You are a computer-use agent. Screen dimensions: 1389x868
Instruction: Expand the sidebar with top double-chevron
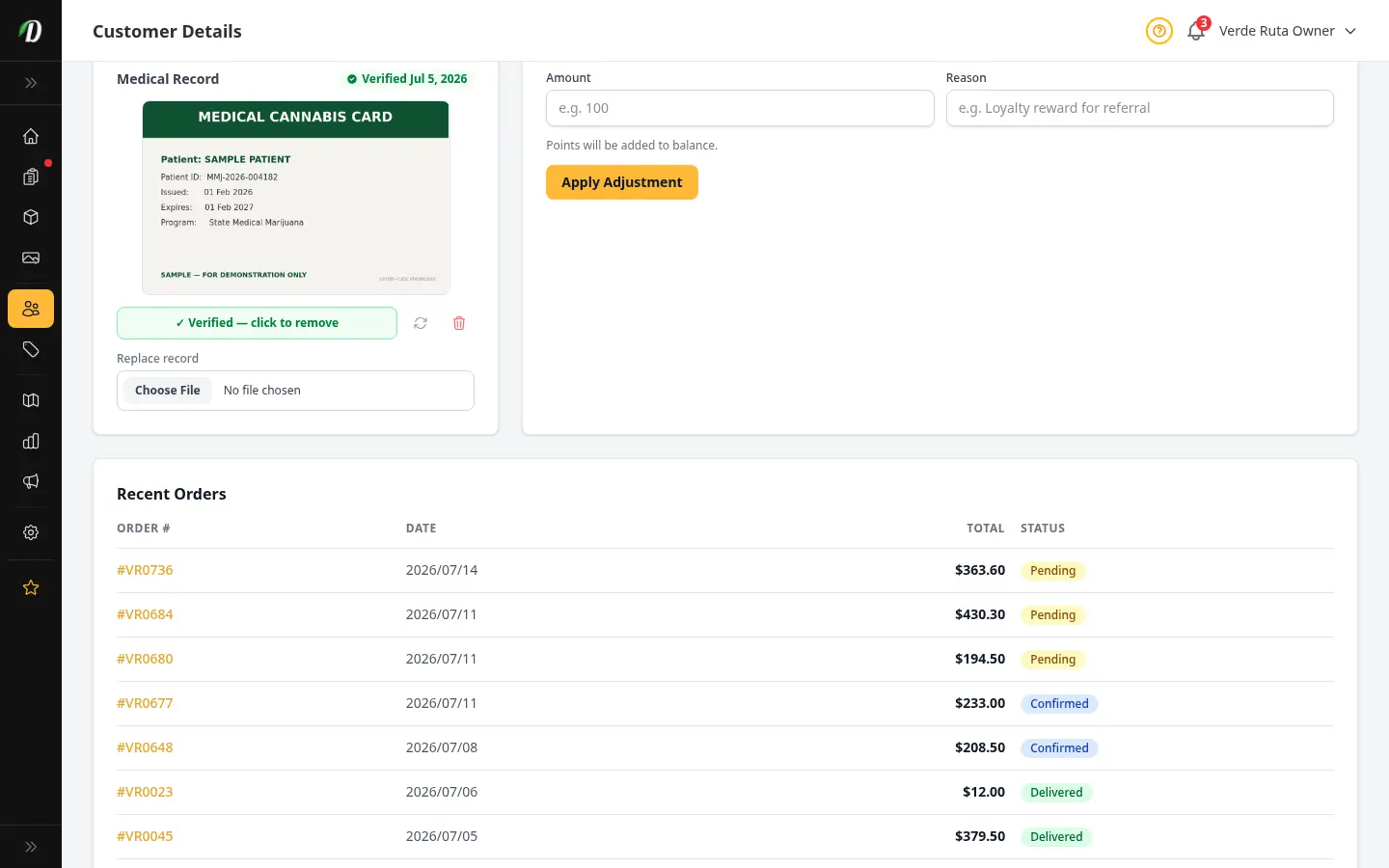[31, 83]
